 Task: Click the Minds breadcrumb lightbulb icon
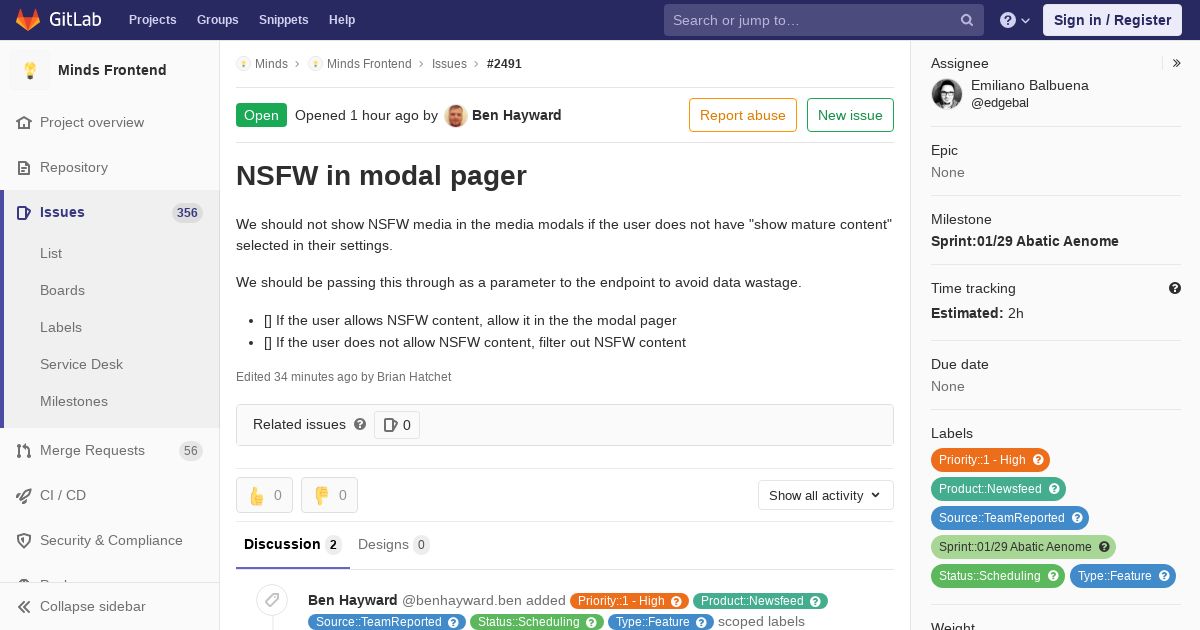(243, 64)
